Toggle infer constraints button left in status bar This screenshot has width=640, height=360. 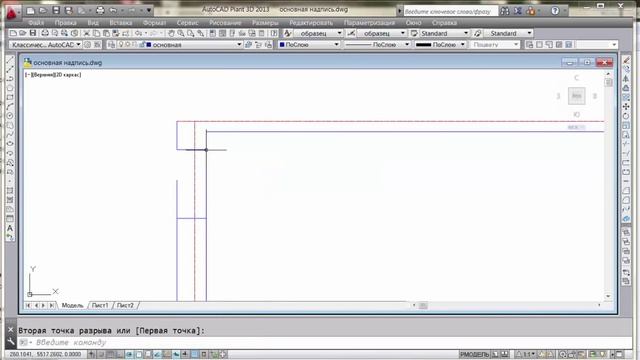pyautogui.click(x=92, y=354)
